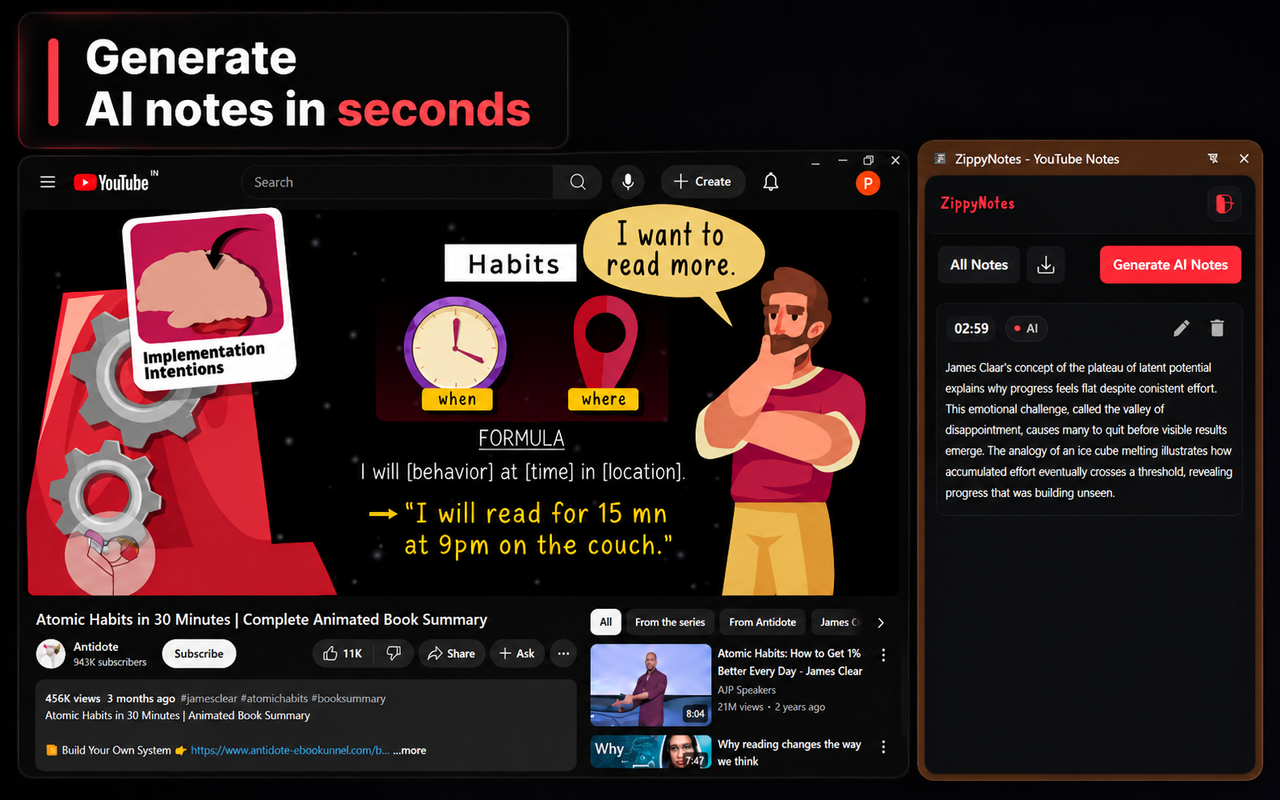The height and width of the screenshot is (800, 1280).
Task: Delete the 02:59 note
Action: (x=1217, y=328)
